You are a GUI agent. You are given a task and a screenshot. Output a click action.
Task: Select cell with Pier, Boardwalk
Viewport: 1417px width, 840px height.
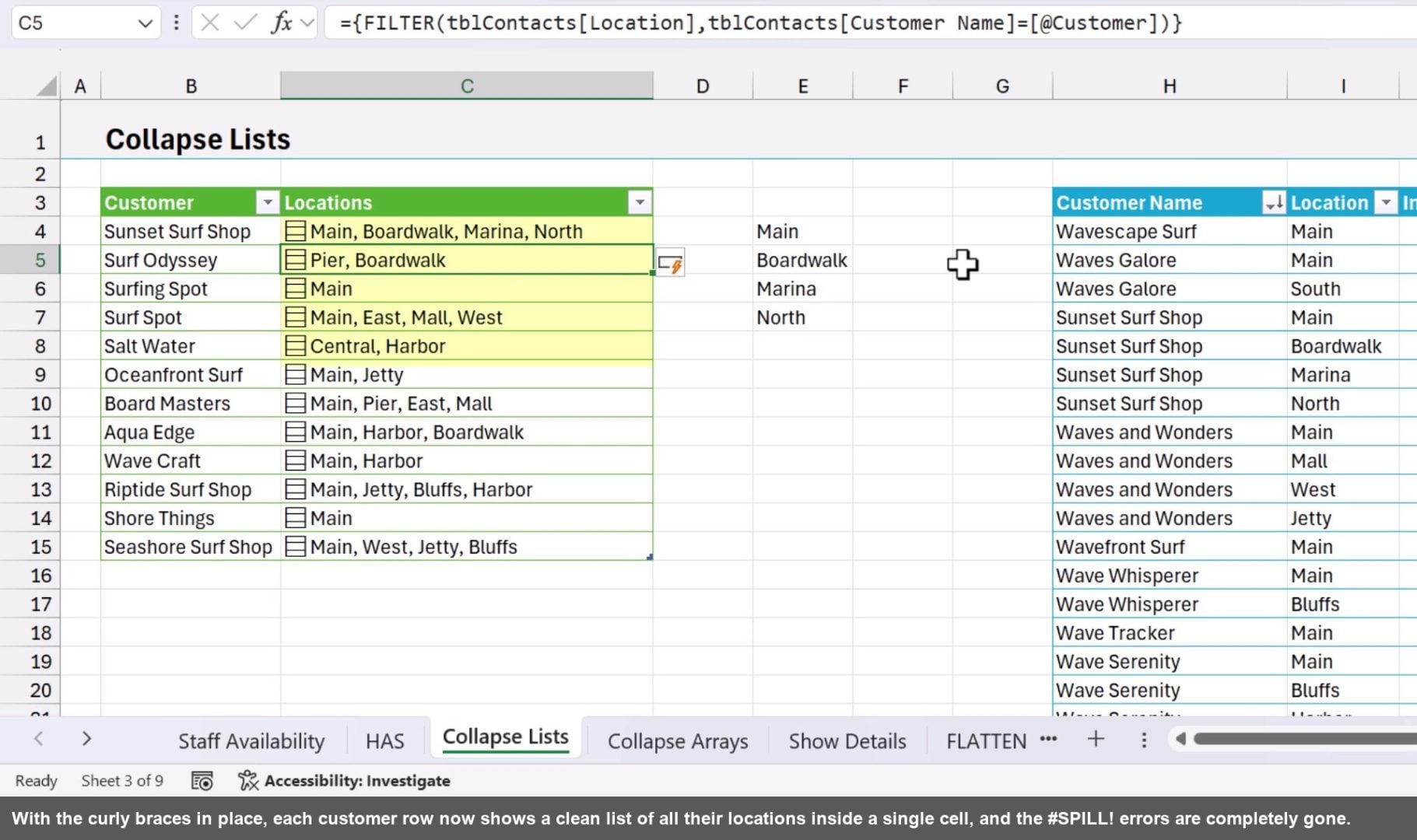[467, 260]
